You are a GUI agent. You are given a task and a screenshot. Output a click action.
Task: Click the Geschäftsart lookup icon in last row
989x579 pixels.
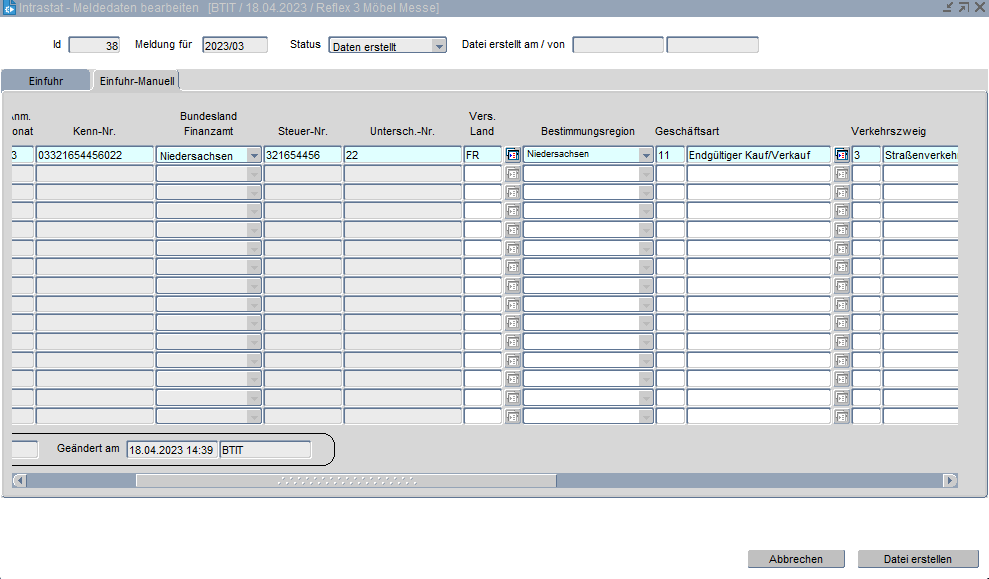[841, 417]
